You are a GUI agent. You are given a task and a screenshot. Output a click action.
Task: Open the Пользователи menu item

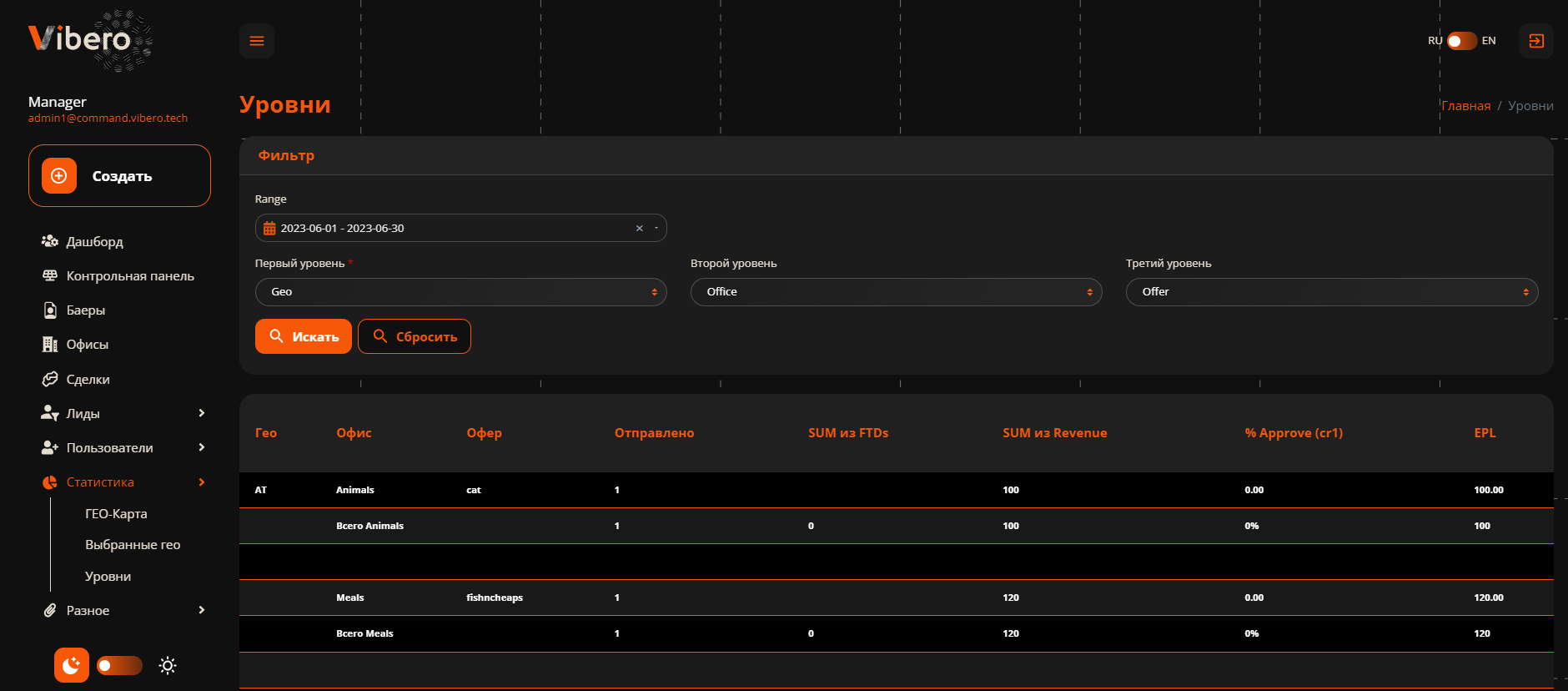pos(110,447)
